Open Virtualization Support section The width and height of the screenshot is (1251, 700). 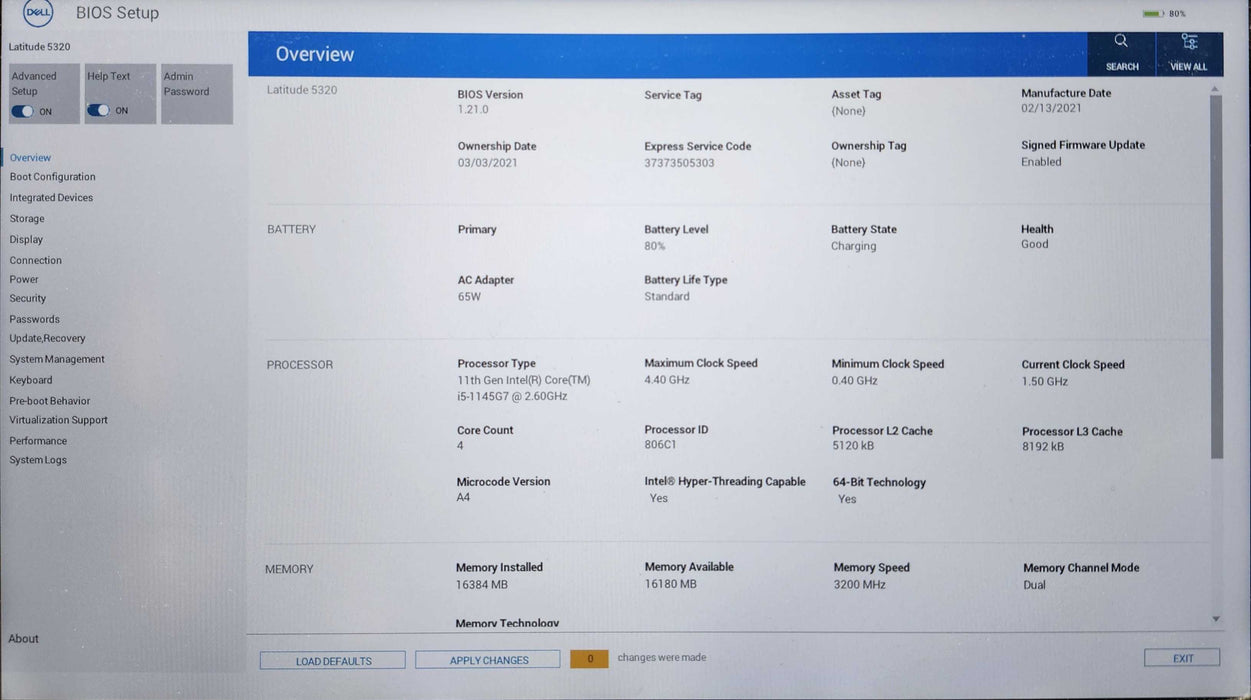pyautogui.click(x=59, y=421)
